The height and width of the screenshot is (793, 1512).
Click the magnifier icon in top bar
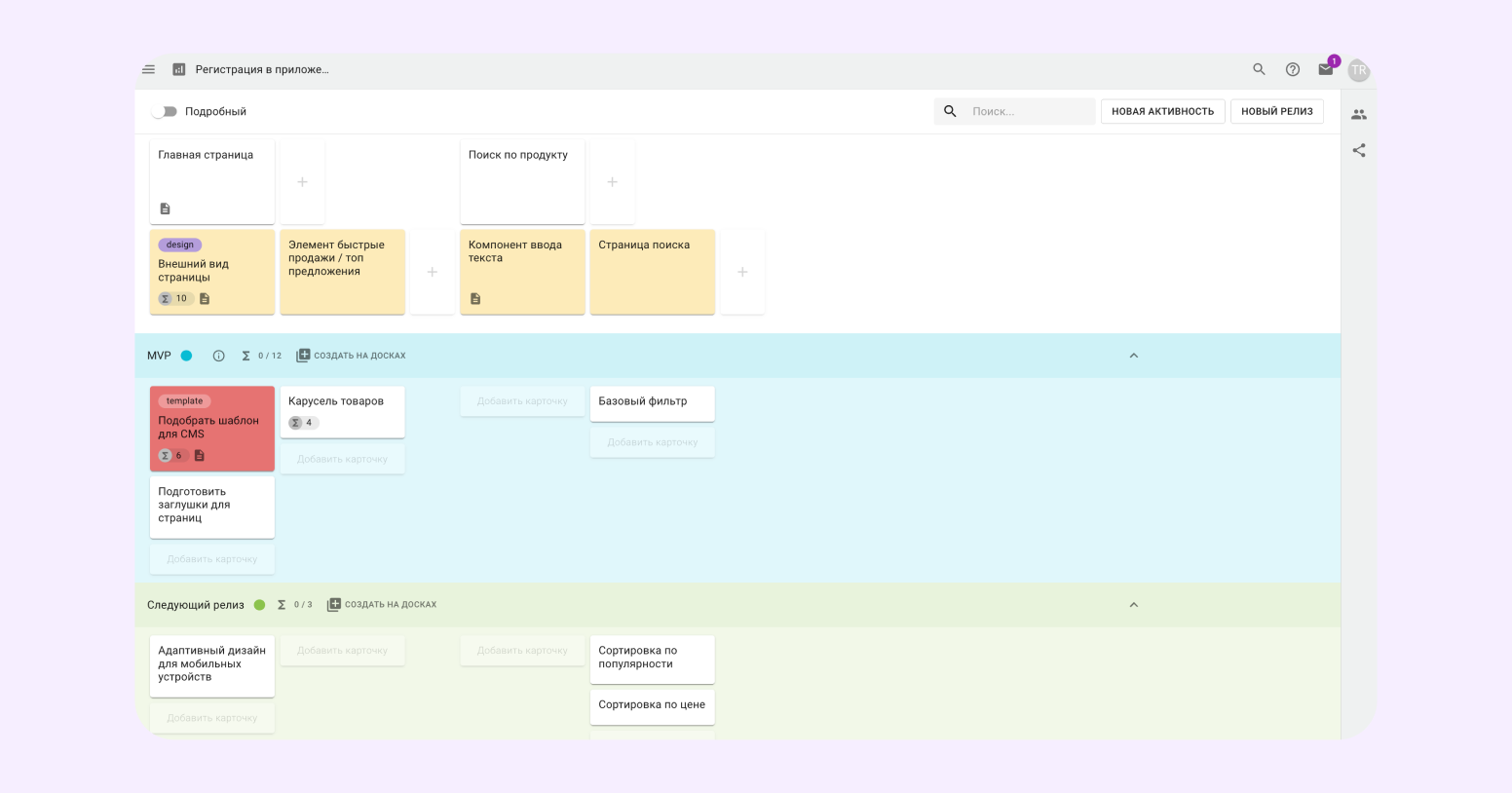click(x=1259, y=69)
